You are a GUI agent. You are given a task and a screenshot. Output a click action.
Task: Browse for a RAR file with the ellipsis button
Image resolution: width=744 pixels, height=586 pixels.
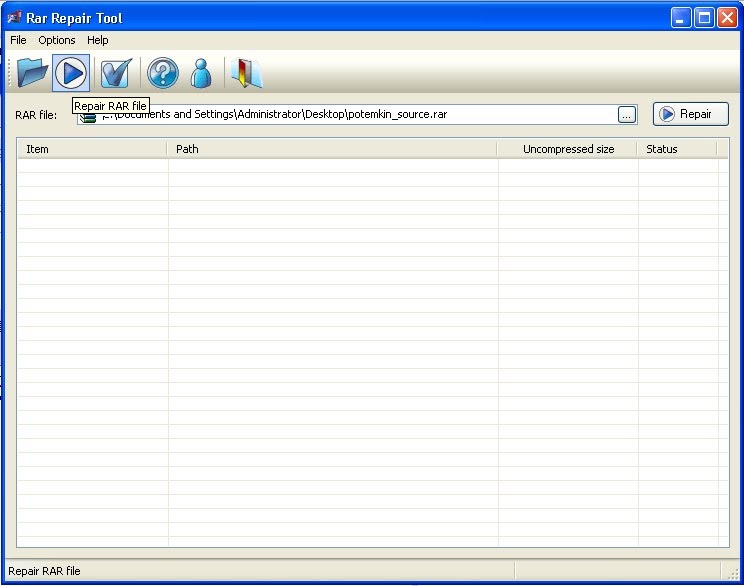[x=627, y=114]
